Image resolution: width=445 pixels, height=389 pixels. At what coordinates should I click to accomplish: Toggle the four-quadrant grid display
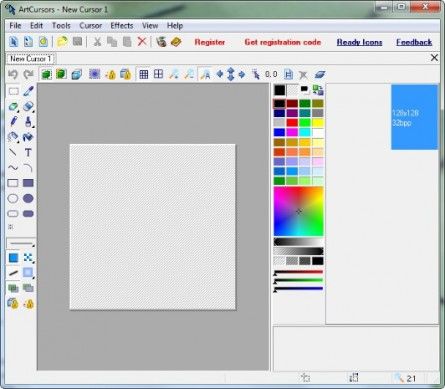tap(159, 74)
